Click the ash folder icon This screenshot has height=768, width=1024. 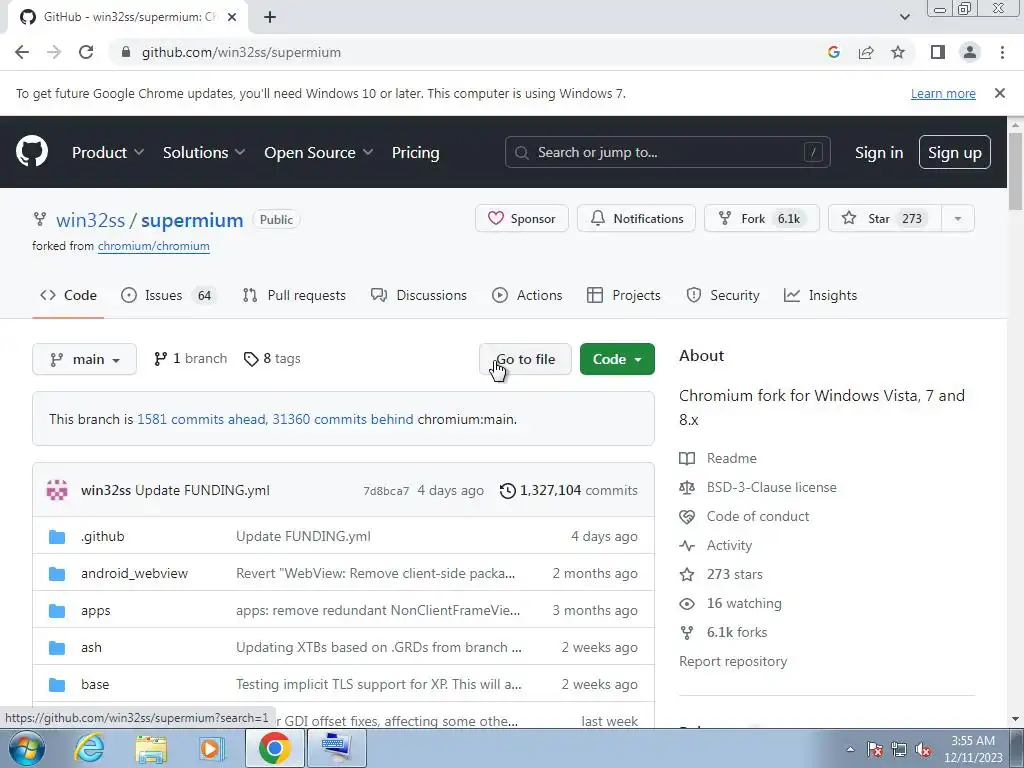pos(57,648)
